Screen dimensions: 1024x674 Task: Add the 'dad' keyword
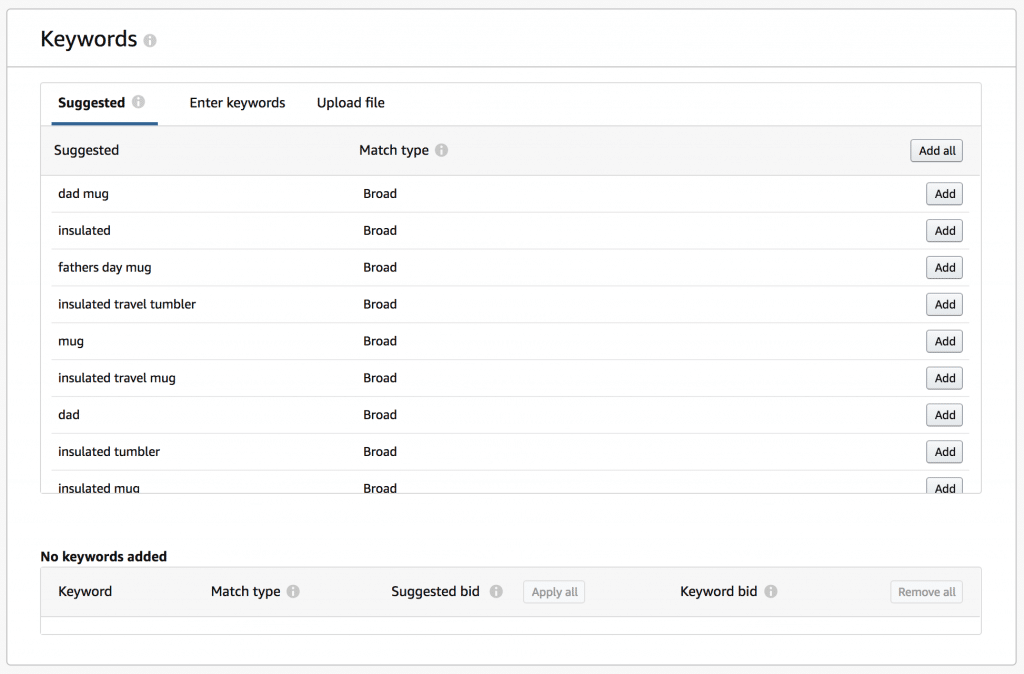pos(944,415)
